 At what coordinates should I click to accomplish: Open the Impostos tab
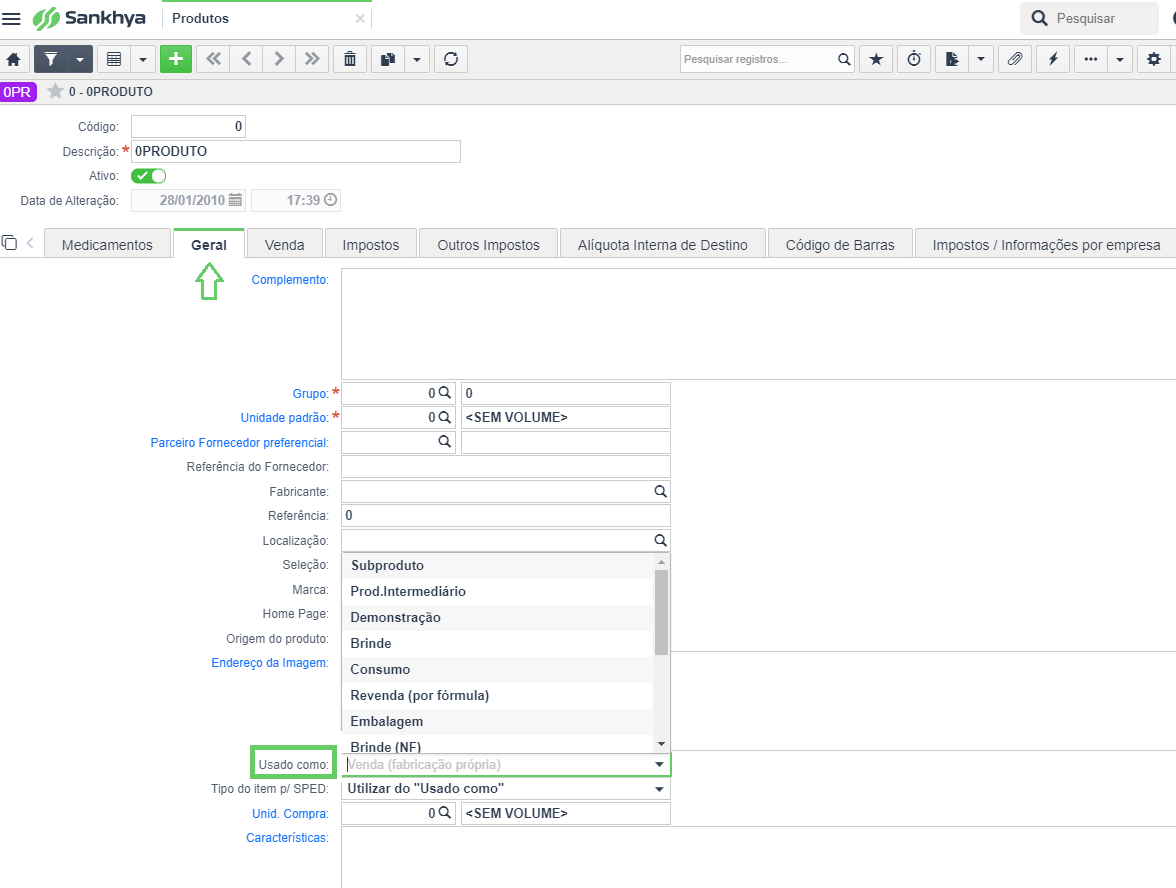(x=370, y=245)
